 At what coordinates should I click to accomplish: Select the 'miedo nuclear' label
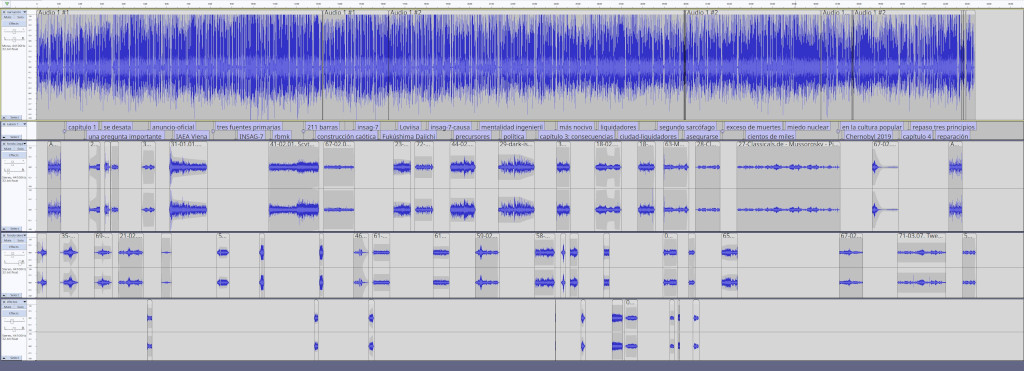pyautogui.click(x=808, y=127)
